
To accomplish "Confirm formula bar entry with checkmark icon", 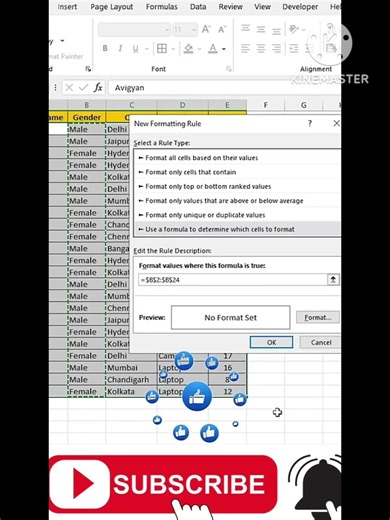I will click(83, 88).
